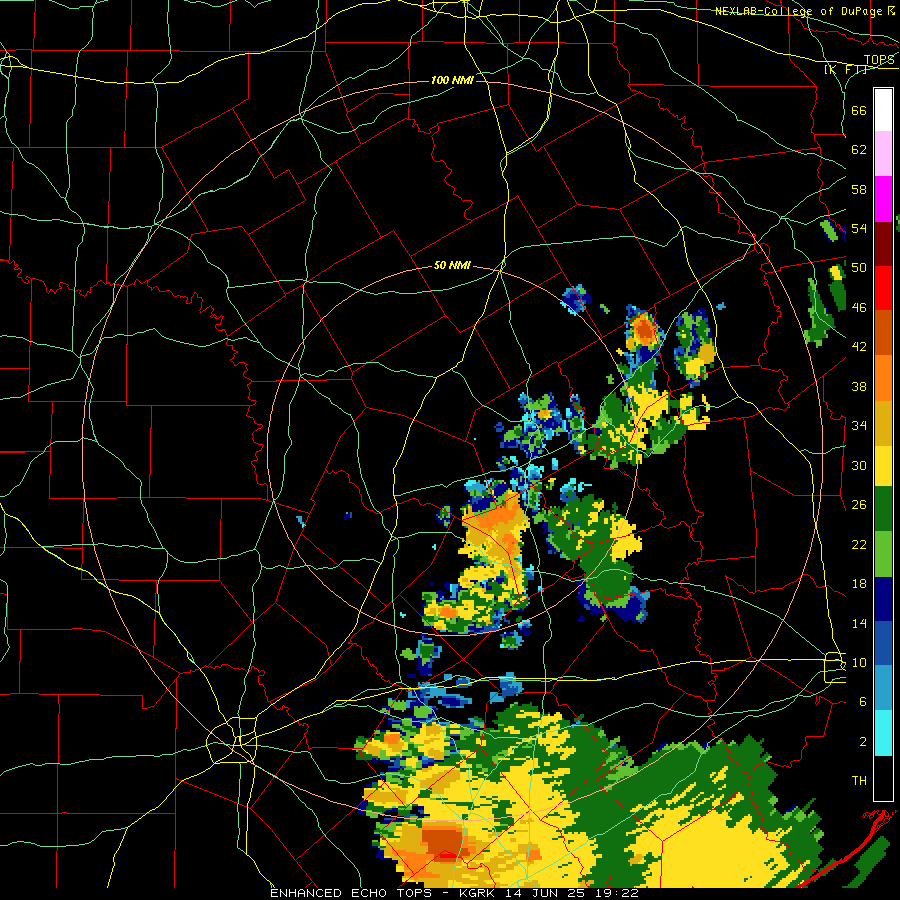
Task: Select the light orange legend swatch
Action: 883,378
